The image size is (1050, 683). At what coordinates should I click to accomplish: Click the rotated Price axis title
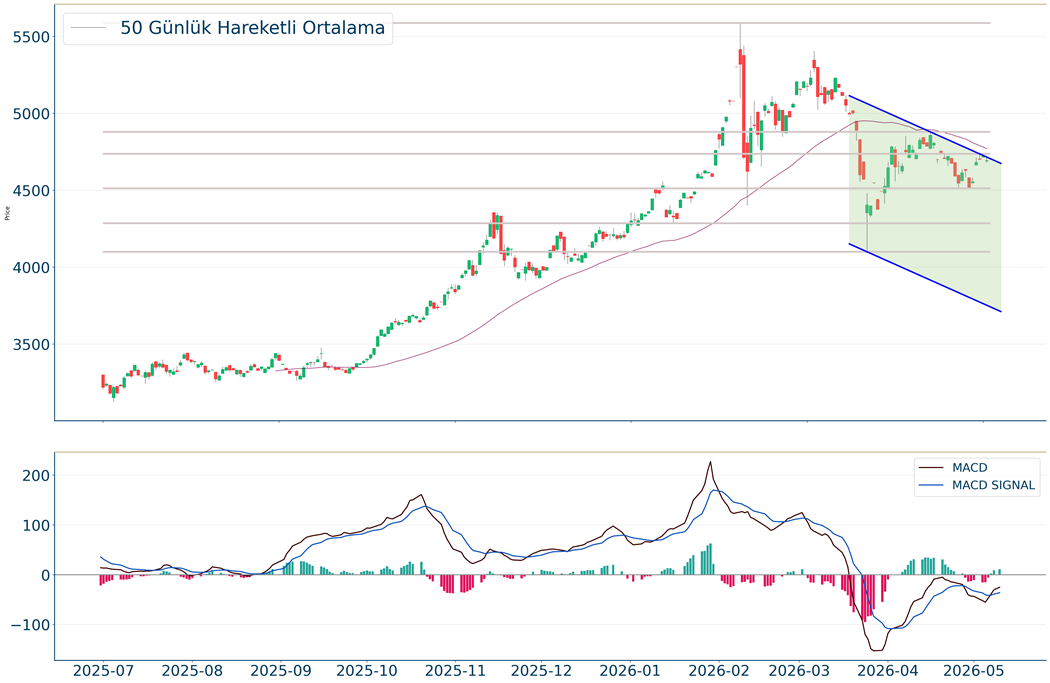7,214
